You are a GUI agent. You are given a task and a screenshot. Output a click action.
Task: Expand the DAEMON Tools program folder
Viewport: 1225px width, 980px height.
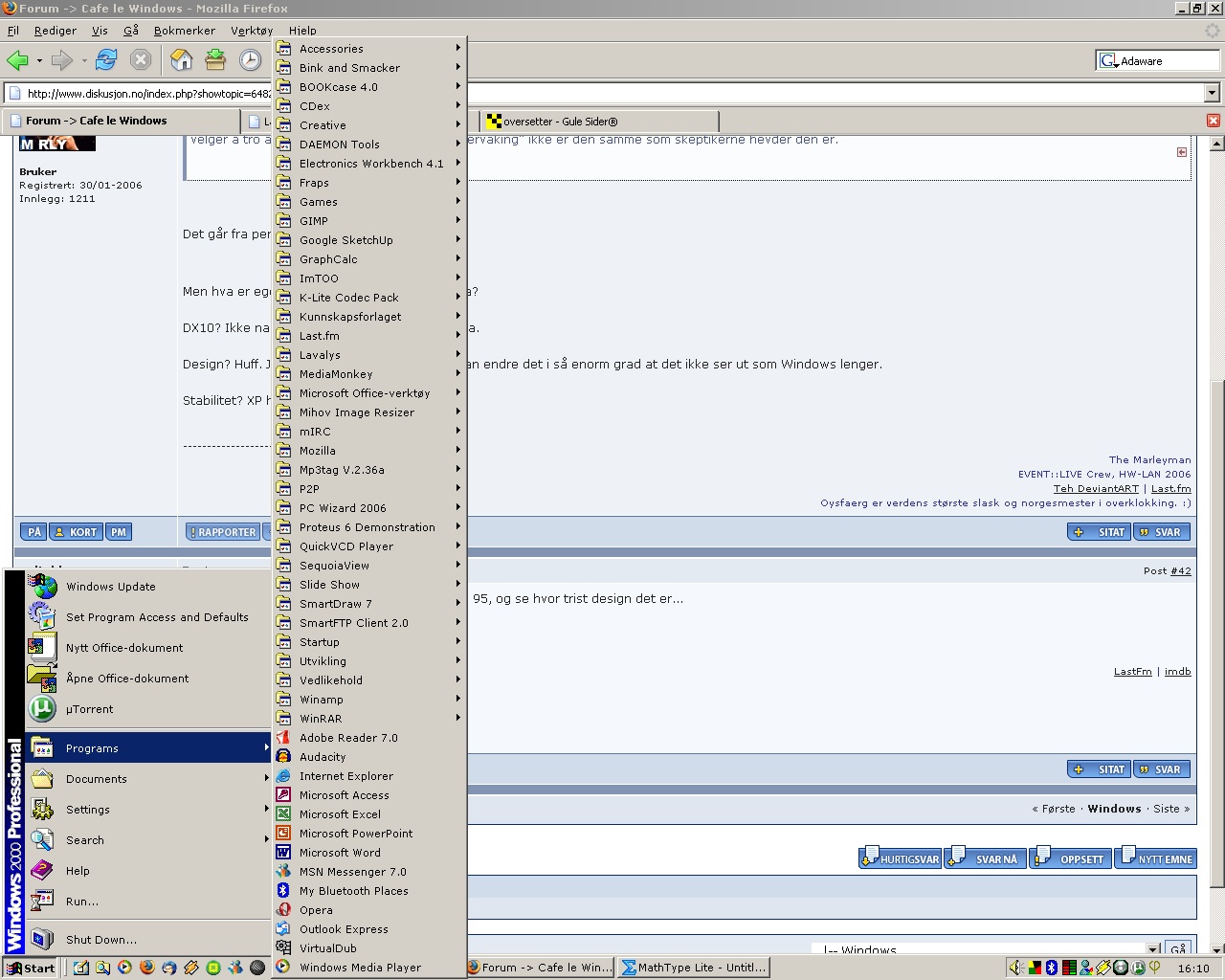click(369, 145)
